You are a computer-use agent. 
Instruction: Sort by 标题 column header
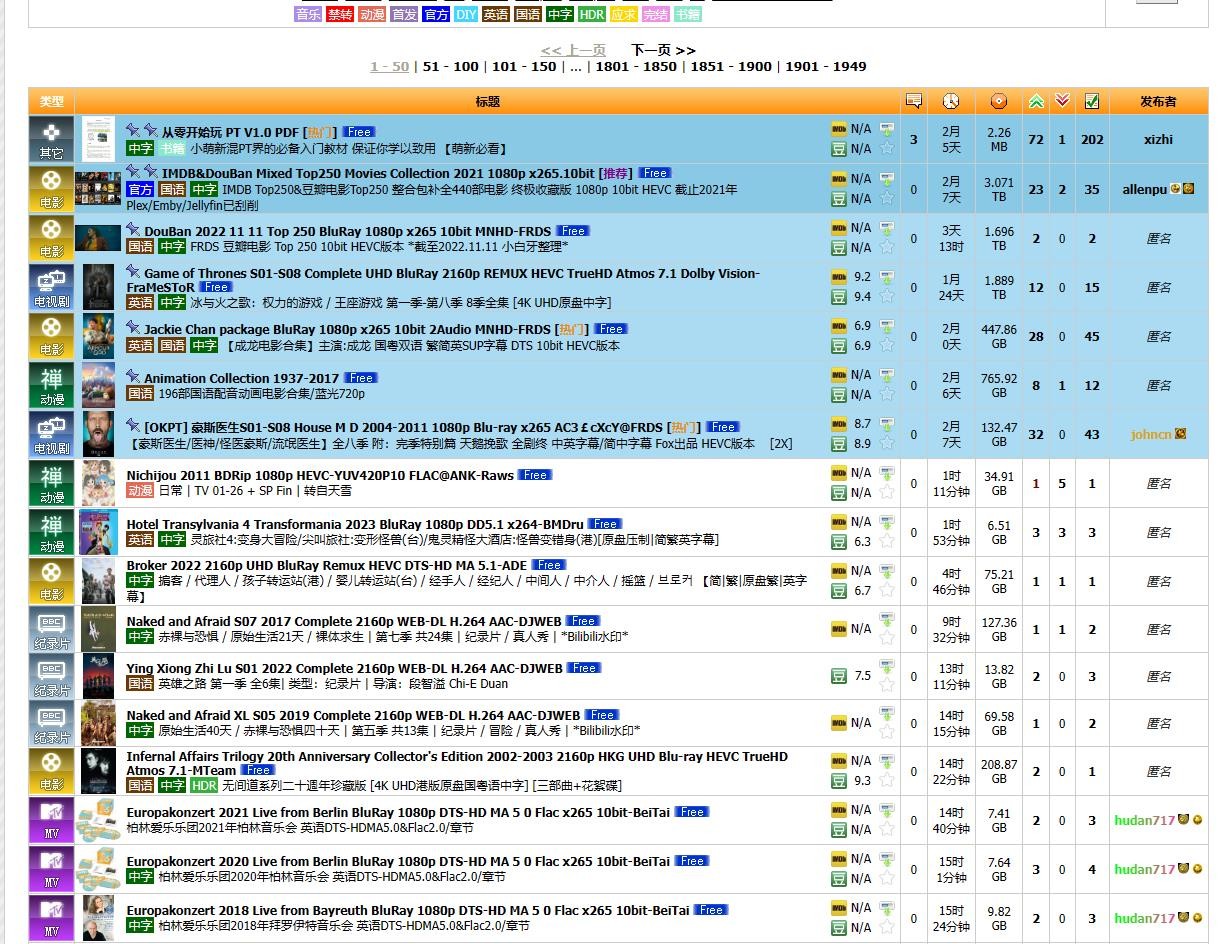(488, 101)
